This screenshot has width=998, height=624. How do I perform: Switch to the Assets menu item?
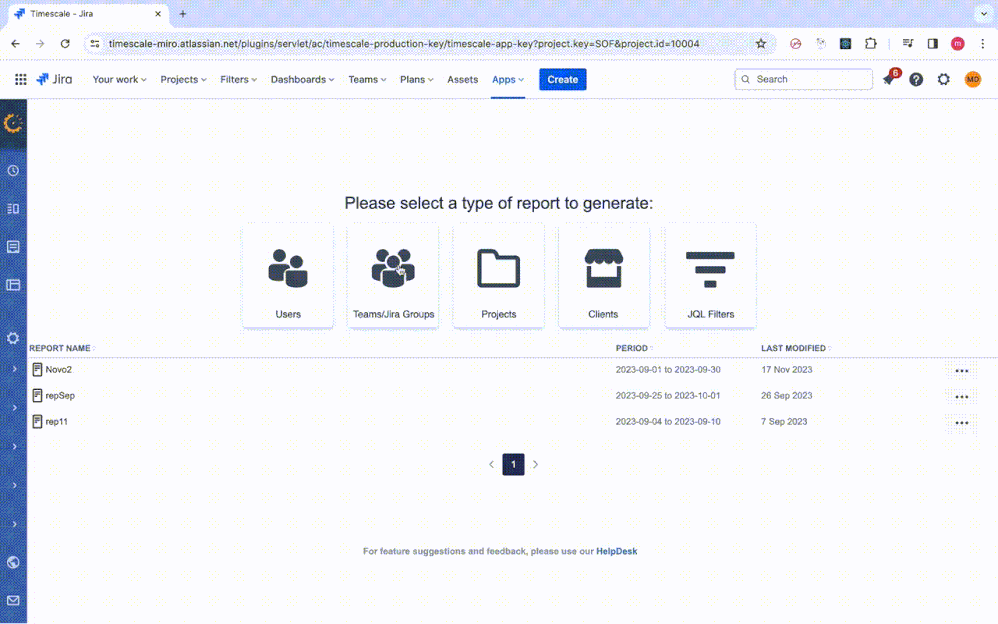pos(462,79)
